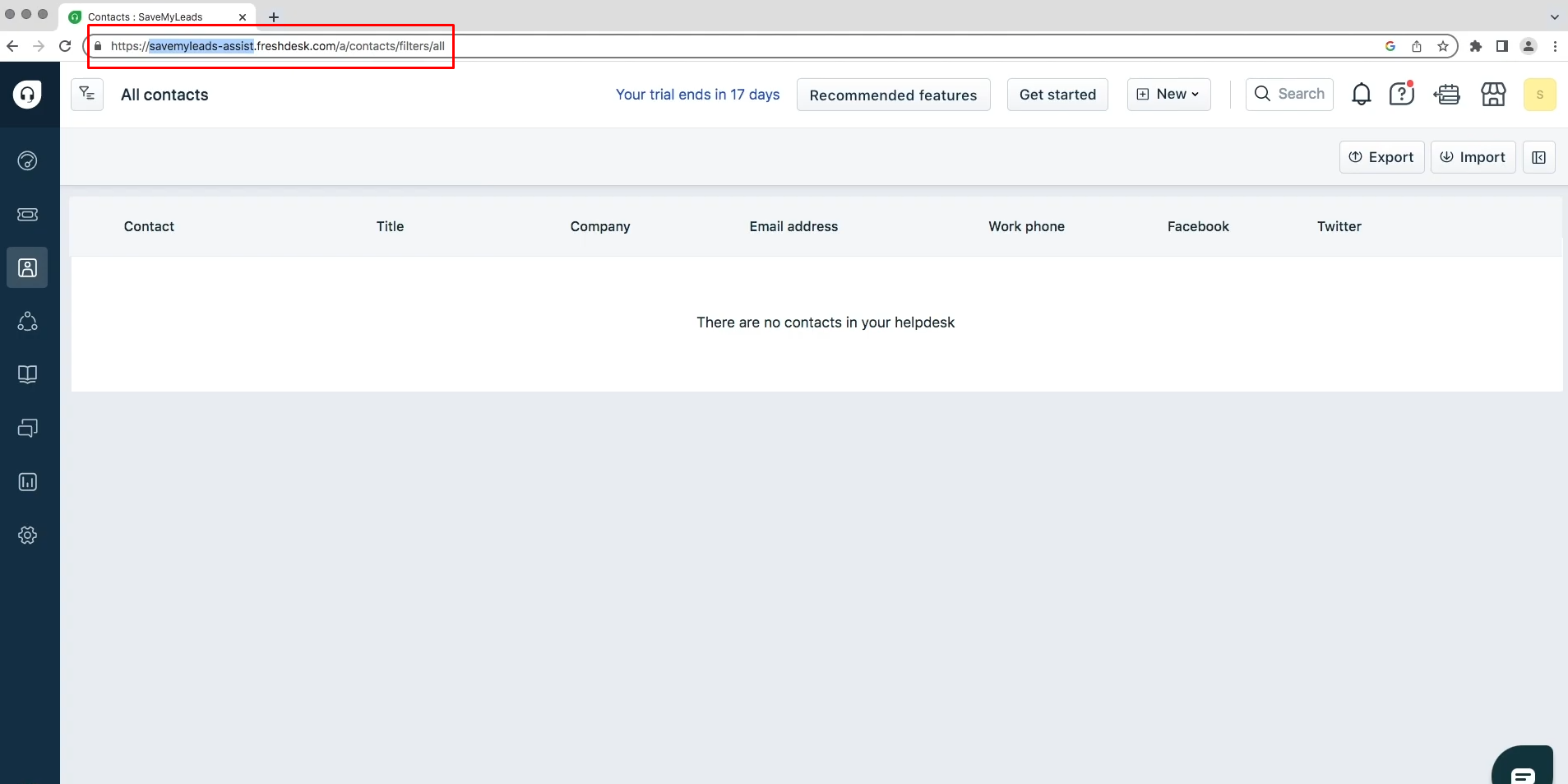Image resolution: width=1568 pixels, height=784 pixels.
Task: Click the All contacts heading
Action: click(164, 95)
